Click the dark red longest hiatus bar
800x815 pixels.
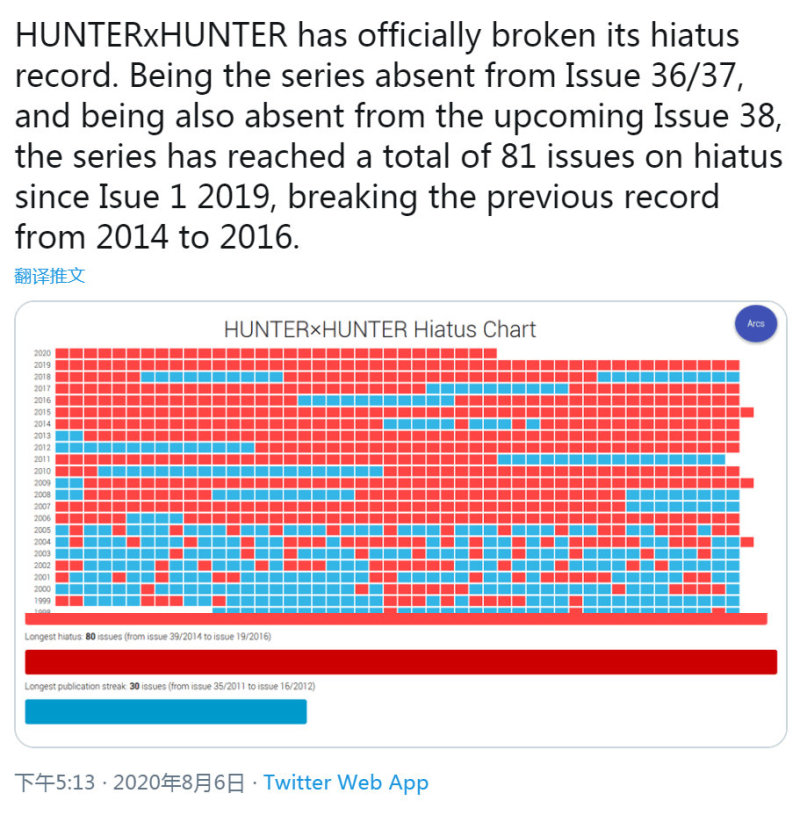(x=401, y=662)
